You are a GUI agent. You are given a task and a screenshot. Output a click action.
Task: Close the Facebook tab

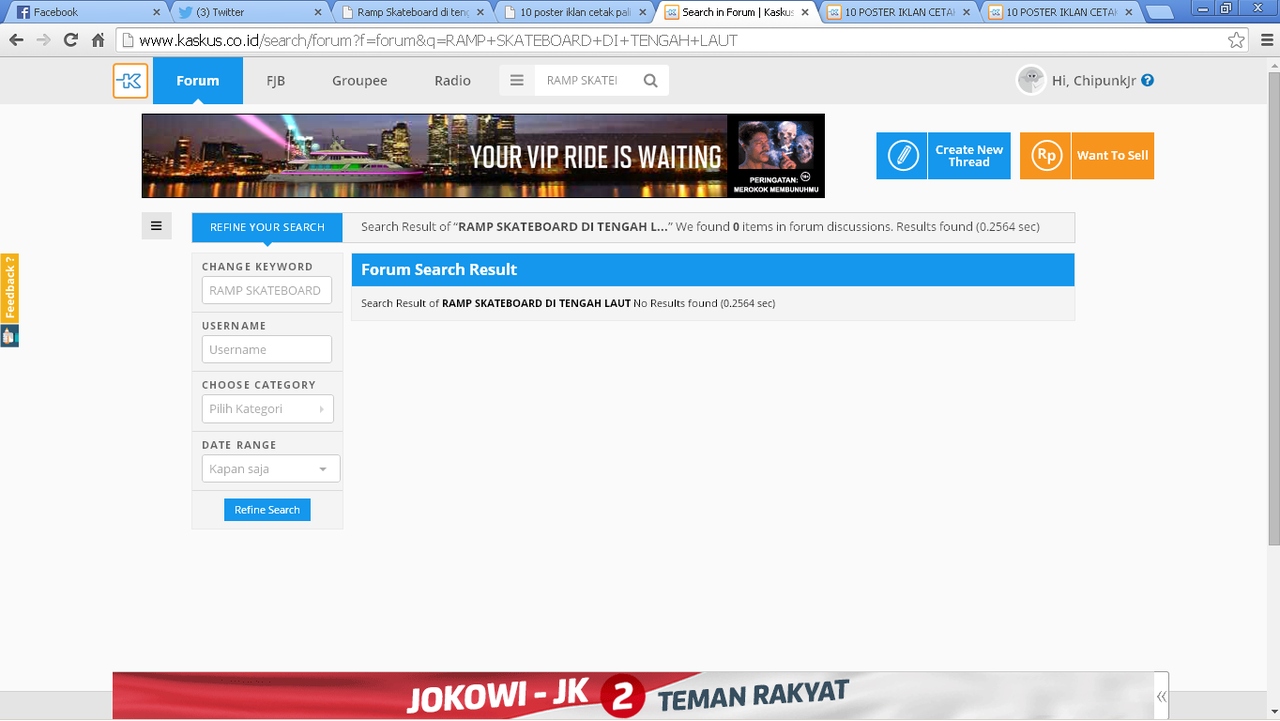[x=156, y=13]
